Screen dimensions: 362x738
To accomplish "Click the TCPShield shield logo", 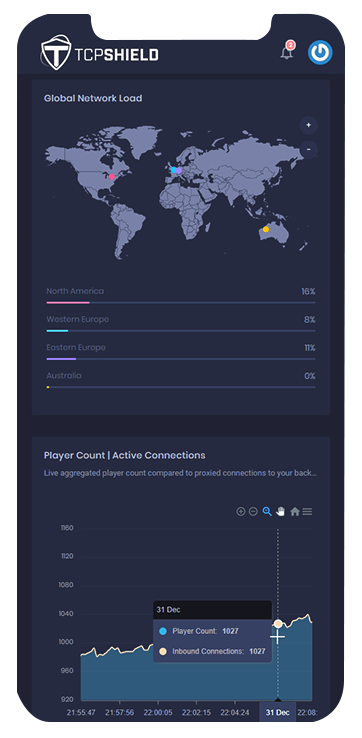I will 56,52.
